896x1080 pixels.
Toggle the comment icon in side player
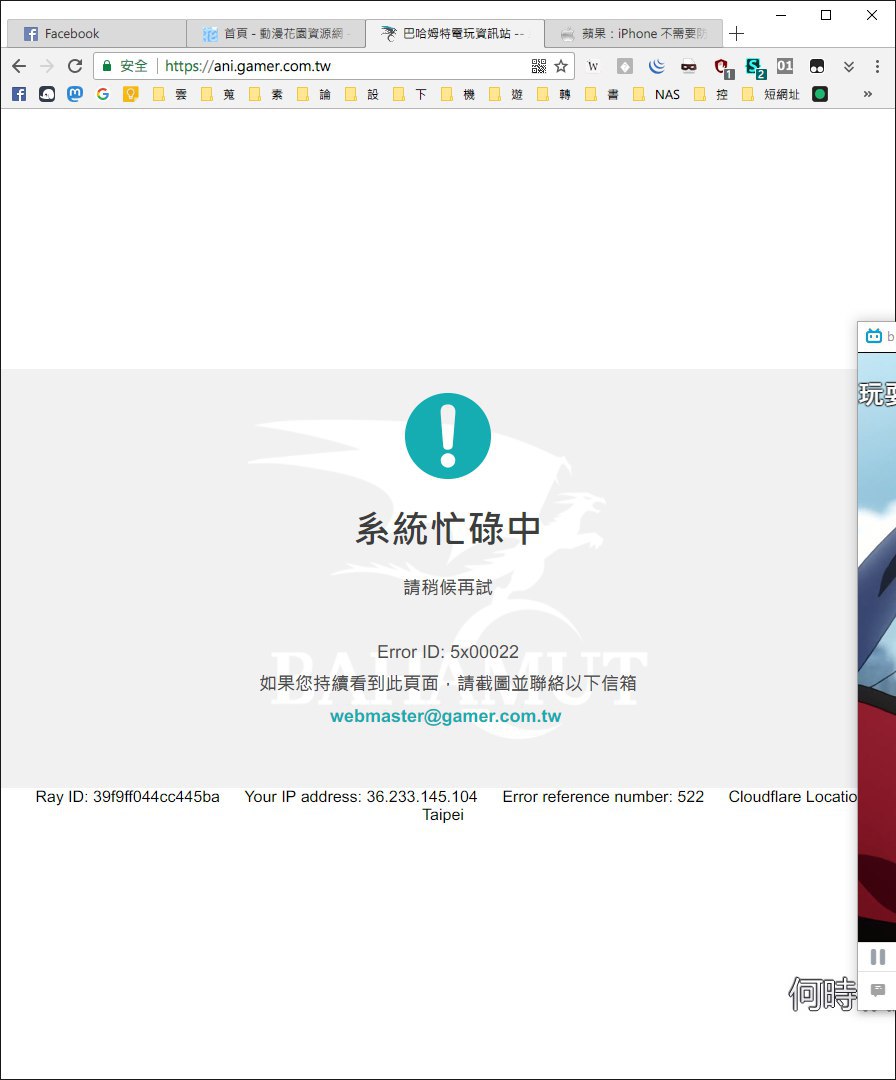click(x=877, y=990)
